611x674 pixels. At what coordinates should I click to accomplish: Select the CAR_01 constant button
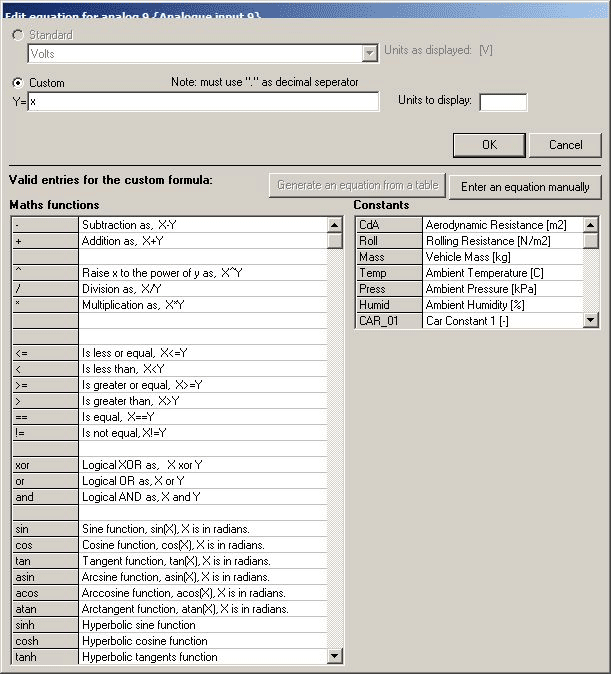click(x=388, y=321)
